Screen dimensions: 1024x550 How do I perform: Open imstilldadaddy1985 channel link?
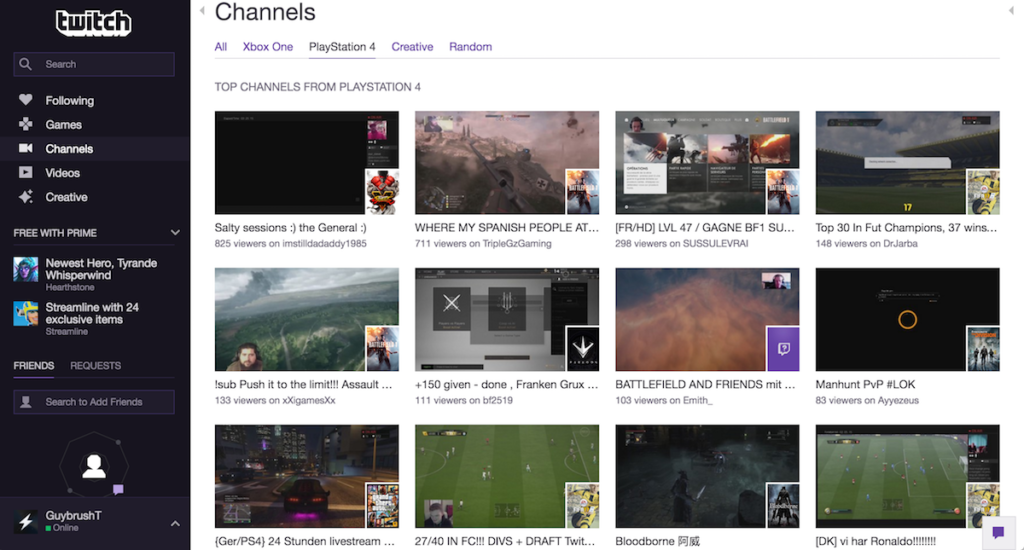click(x=324, y=243)
